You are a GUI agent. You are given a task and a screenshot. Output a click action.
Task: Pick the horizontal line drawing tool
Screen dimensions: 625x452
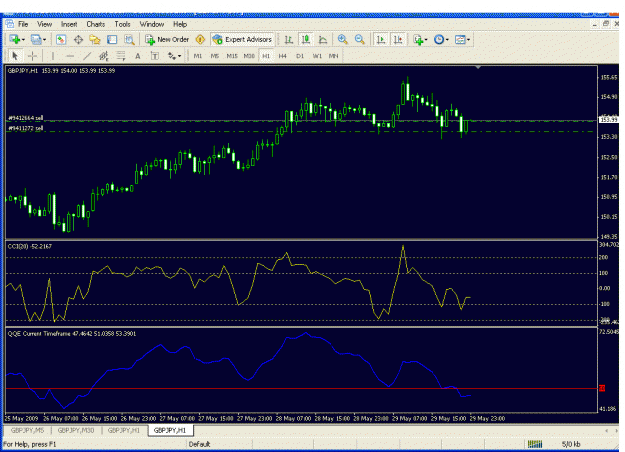pos(70,56)
